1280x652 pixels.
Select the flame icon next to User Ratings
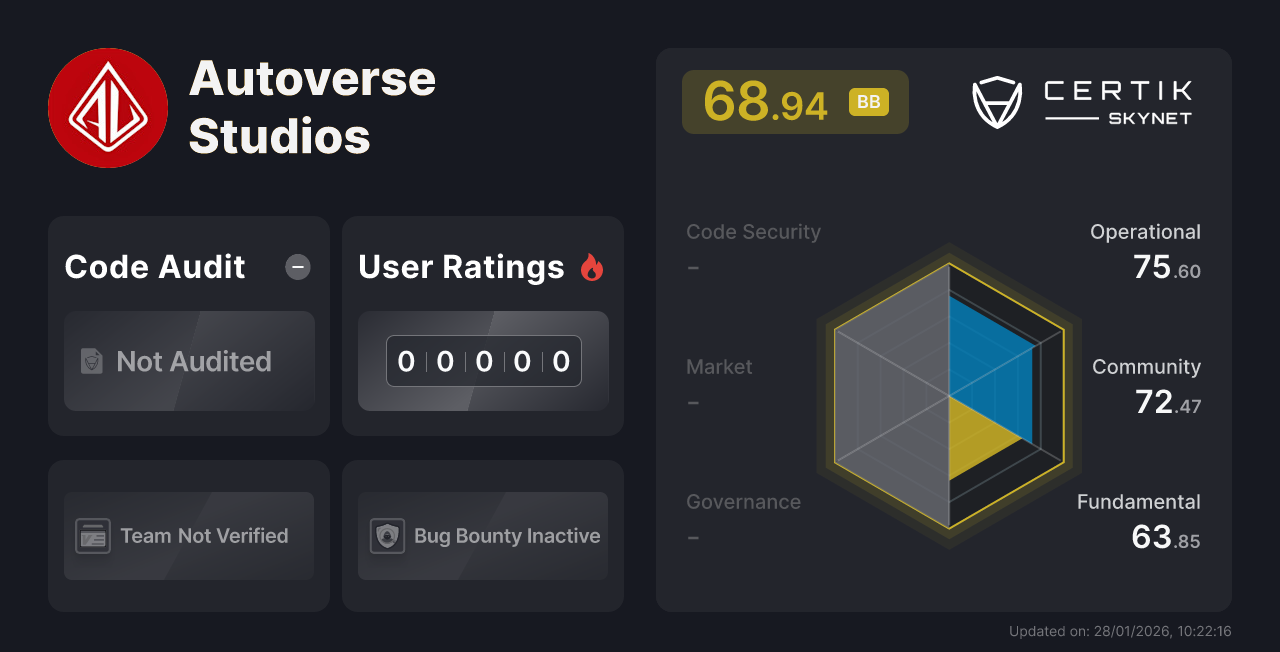594,266
